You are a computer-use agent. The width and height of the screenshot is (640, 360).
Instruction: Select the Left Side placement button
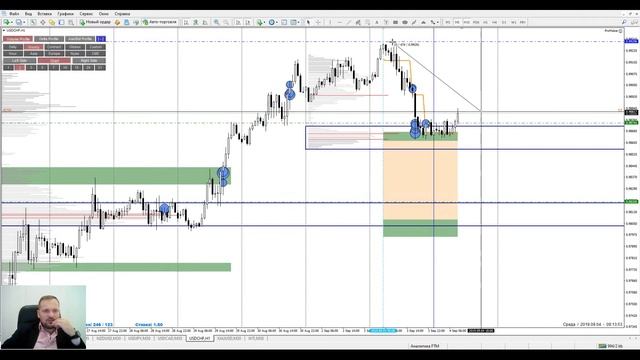pos(19,60)
